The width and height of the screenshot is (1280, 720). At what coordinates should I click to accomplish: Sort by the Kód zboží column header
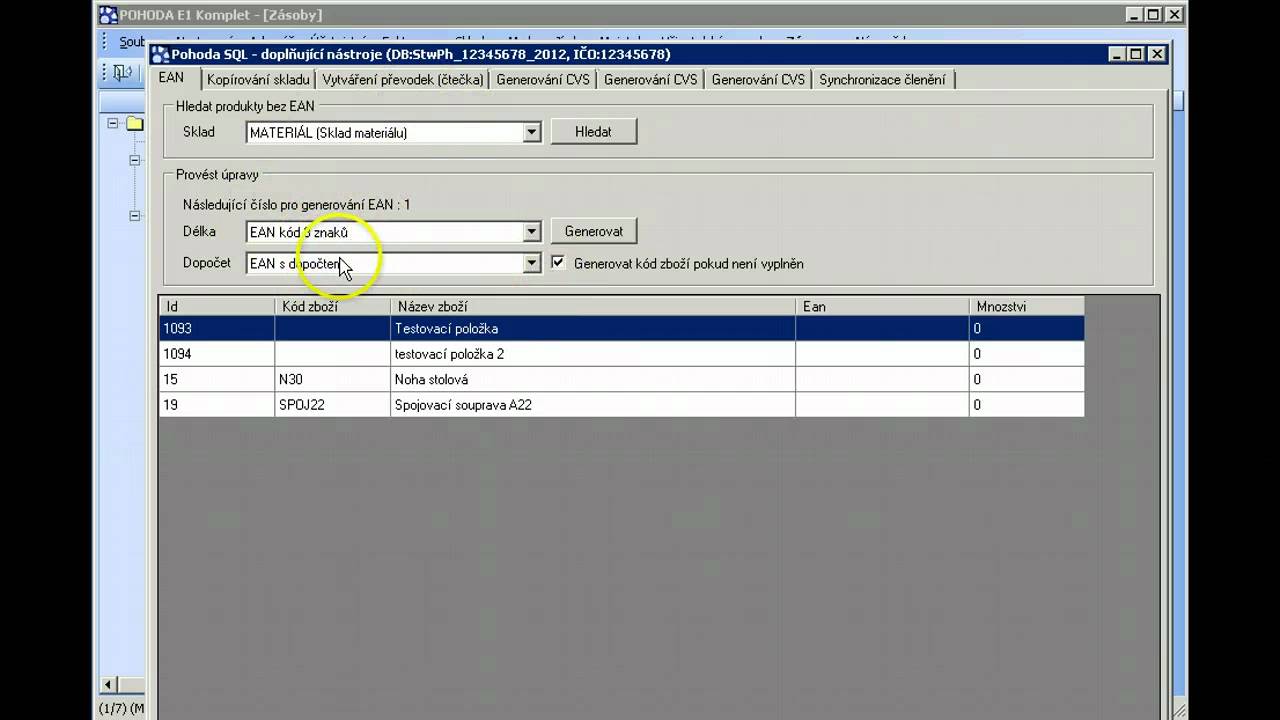pos(332,307)
